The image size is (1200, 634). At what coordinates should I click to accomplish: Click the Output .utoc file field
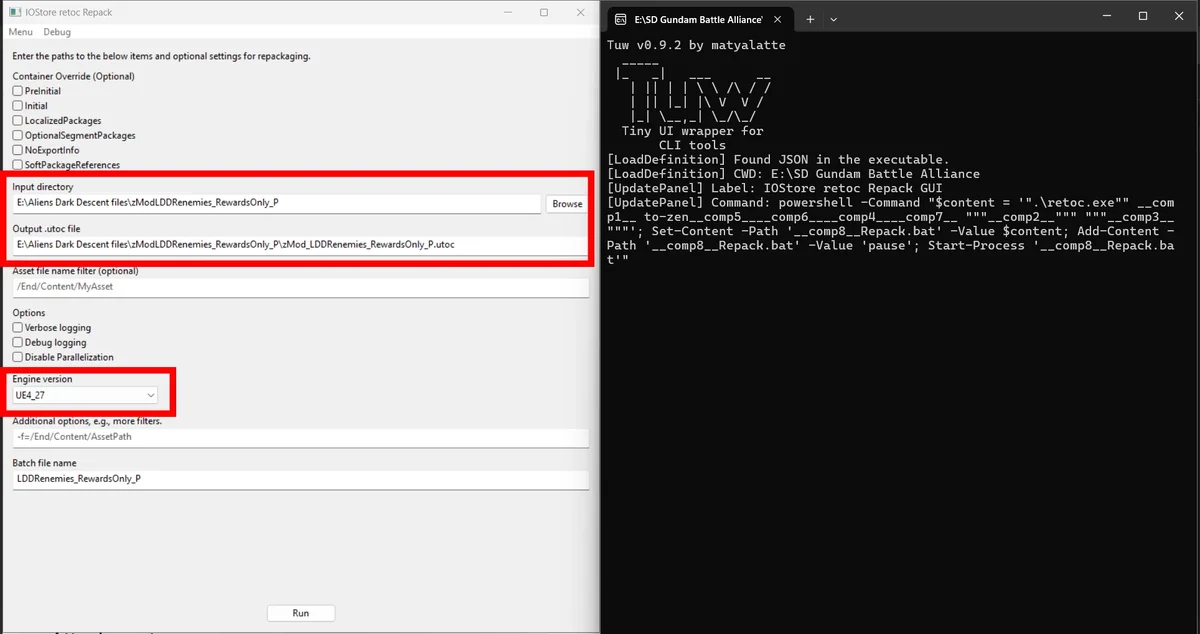point(300,245)
